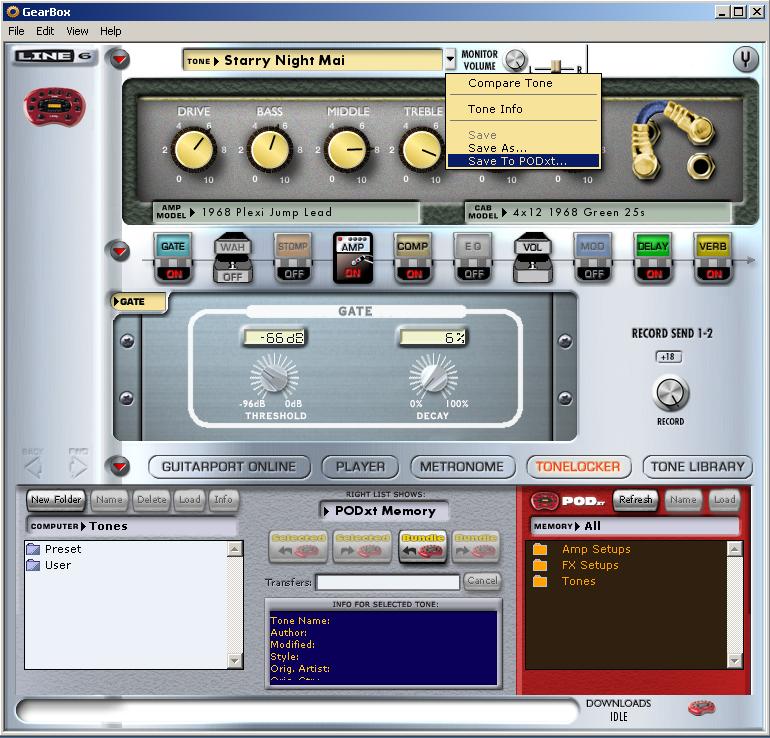Viewport: 770px width, 738px height.
Task: Open the Tone name dropdown arrow
Action: 450,60
